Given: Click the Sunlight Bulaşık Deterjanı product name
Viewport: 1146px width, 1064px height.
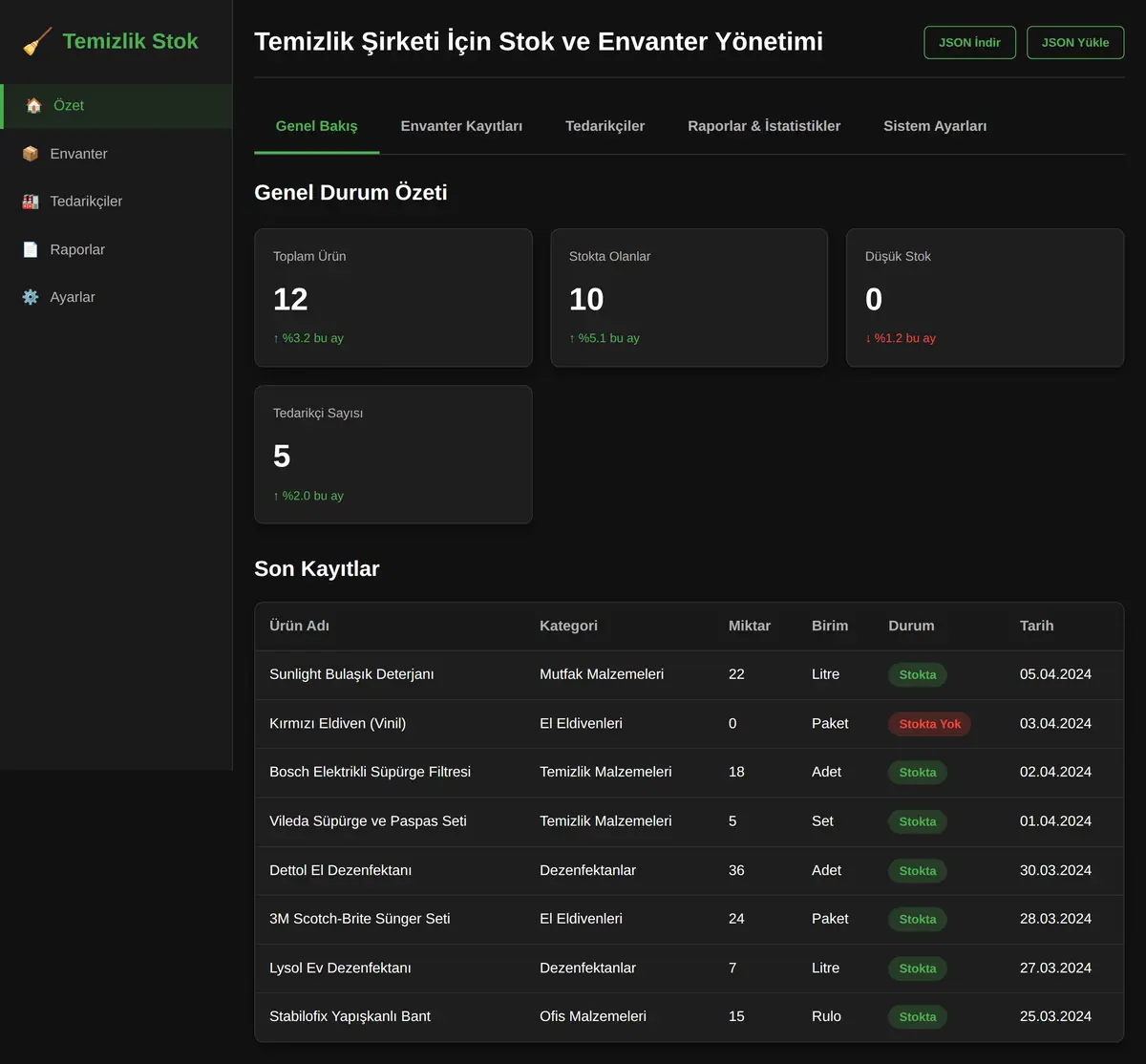Looking at the screenshot, I should [351, 674].
